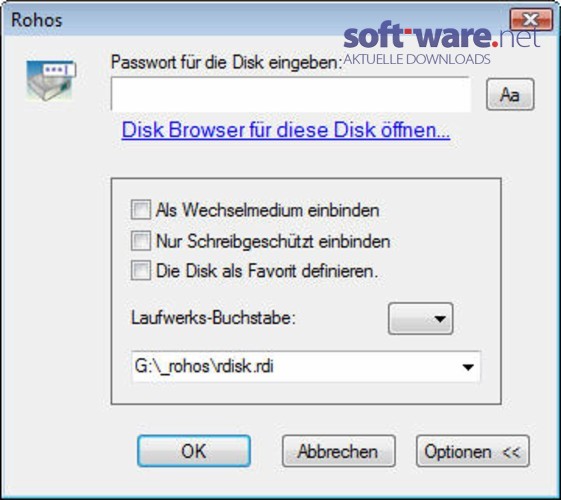The image size is (561, 500).
Task: Click AKTUELLE DOWNLOADS watermark text
Action: point(417,59)
